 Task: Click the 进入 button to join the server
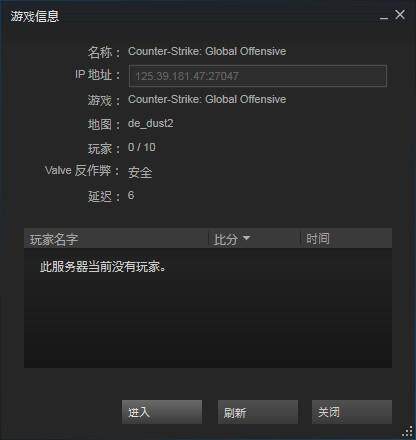pos(162,412)
